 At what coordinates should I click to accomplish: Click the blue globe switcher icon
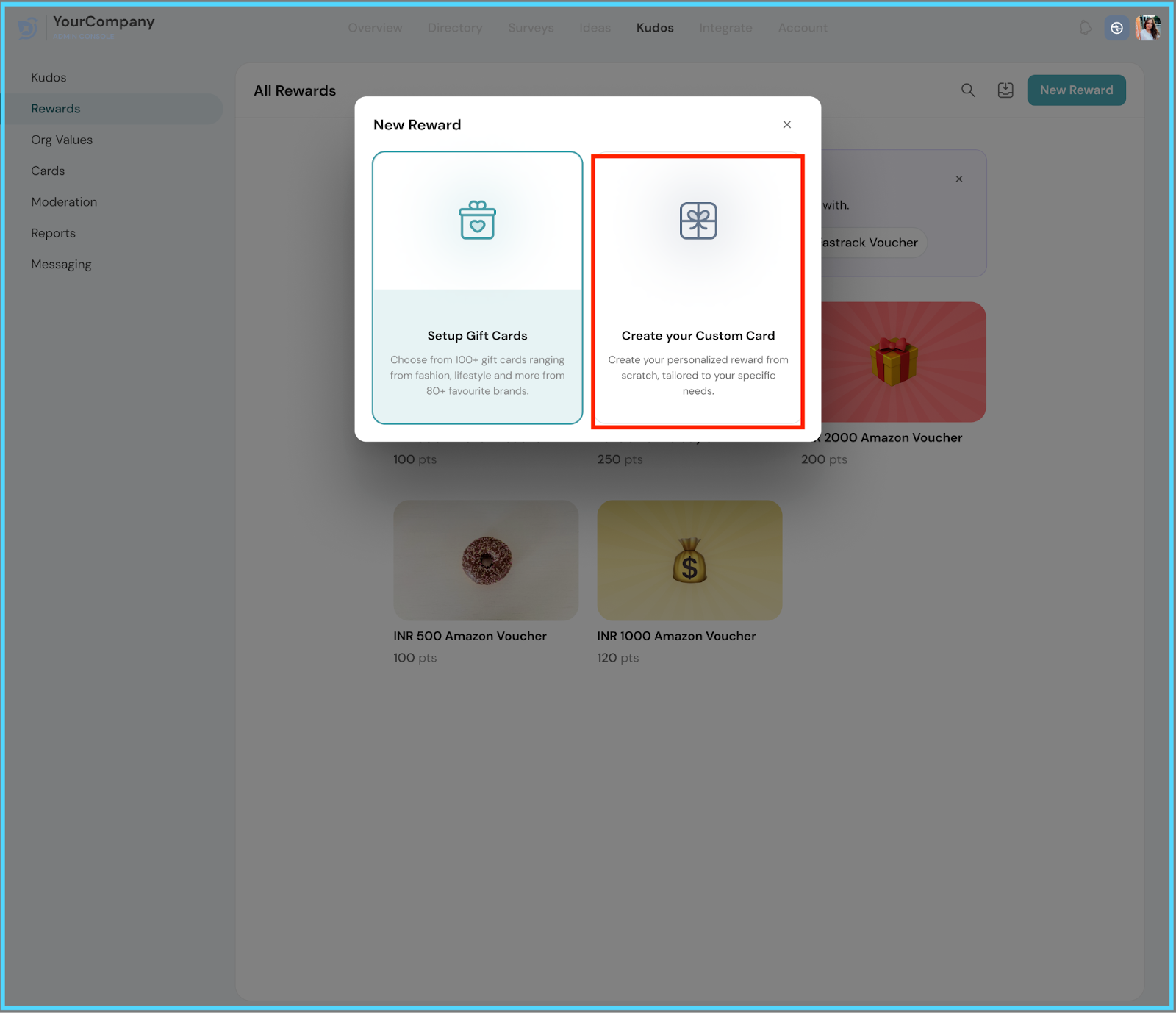(1116, 28)
